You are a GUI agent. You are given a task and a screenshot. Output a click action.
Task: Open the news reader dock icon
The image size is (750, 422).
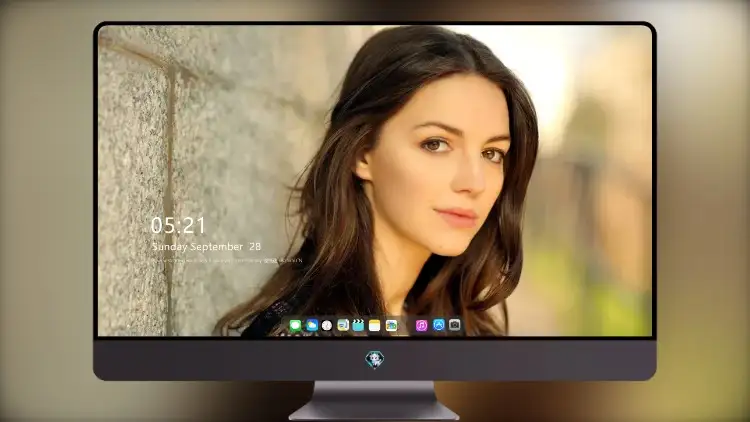click(x=343, y=325)
